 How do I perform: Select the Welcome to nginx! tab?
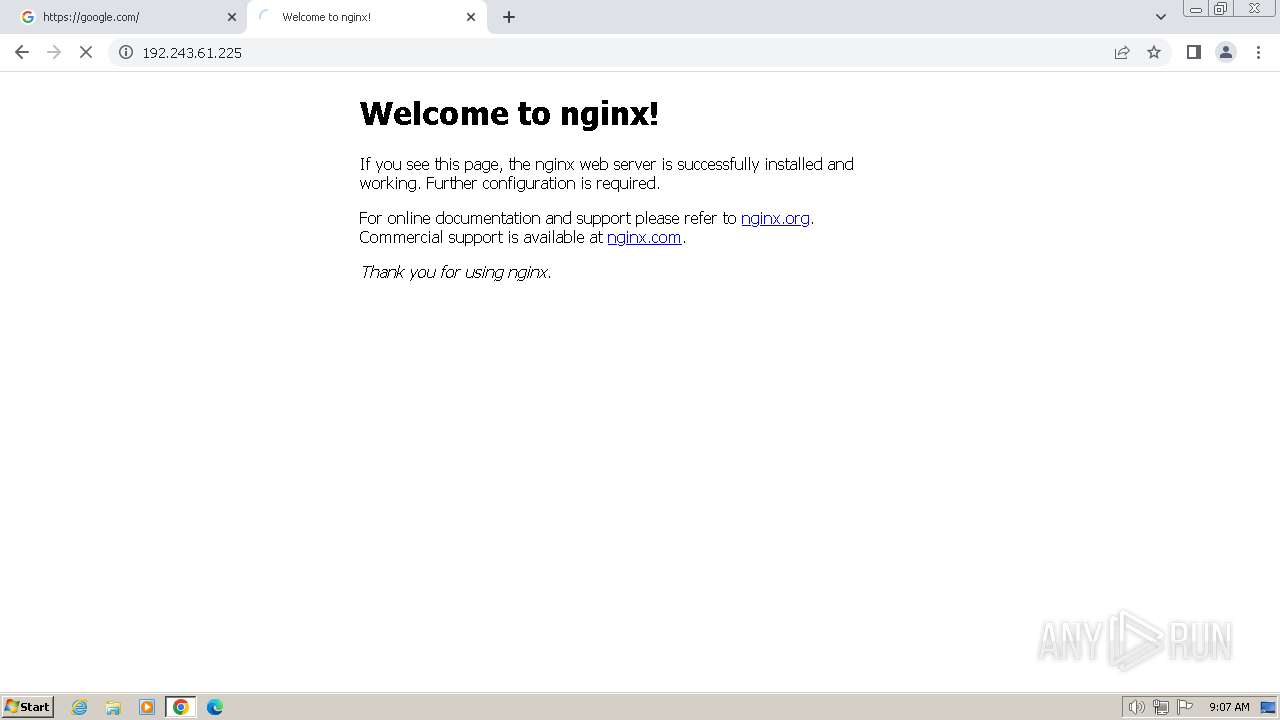[x=366, y=17]
